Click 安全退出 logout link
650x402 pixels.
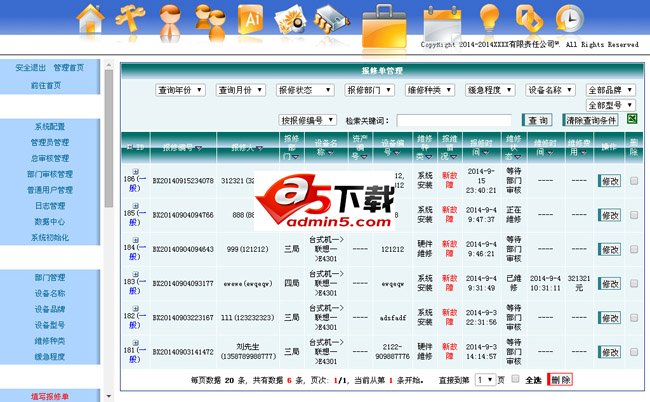tap(30, 68)
